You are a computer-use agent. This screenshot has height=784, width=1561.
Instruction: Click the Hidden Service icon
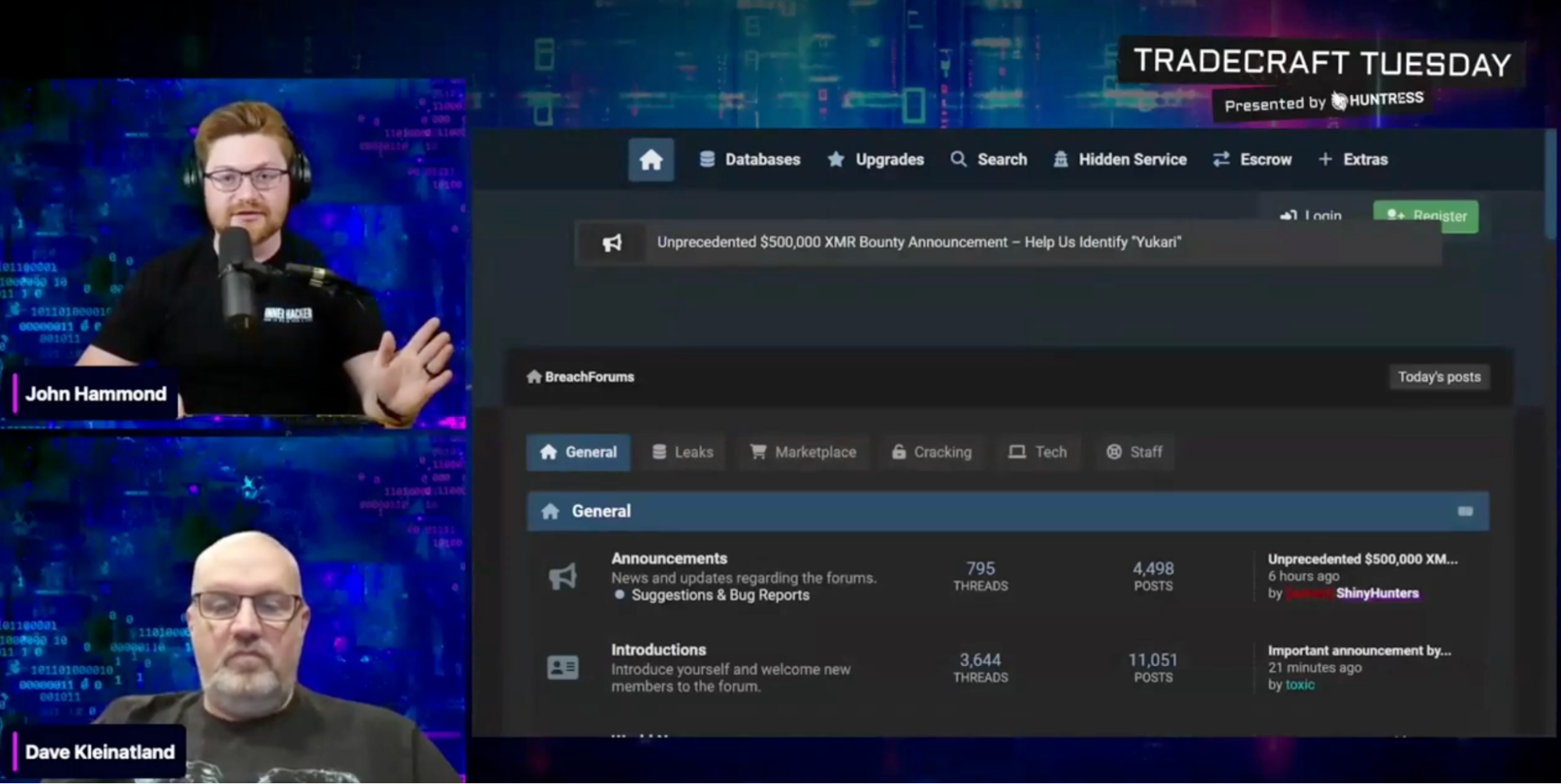click(x=1060, y=160)
